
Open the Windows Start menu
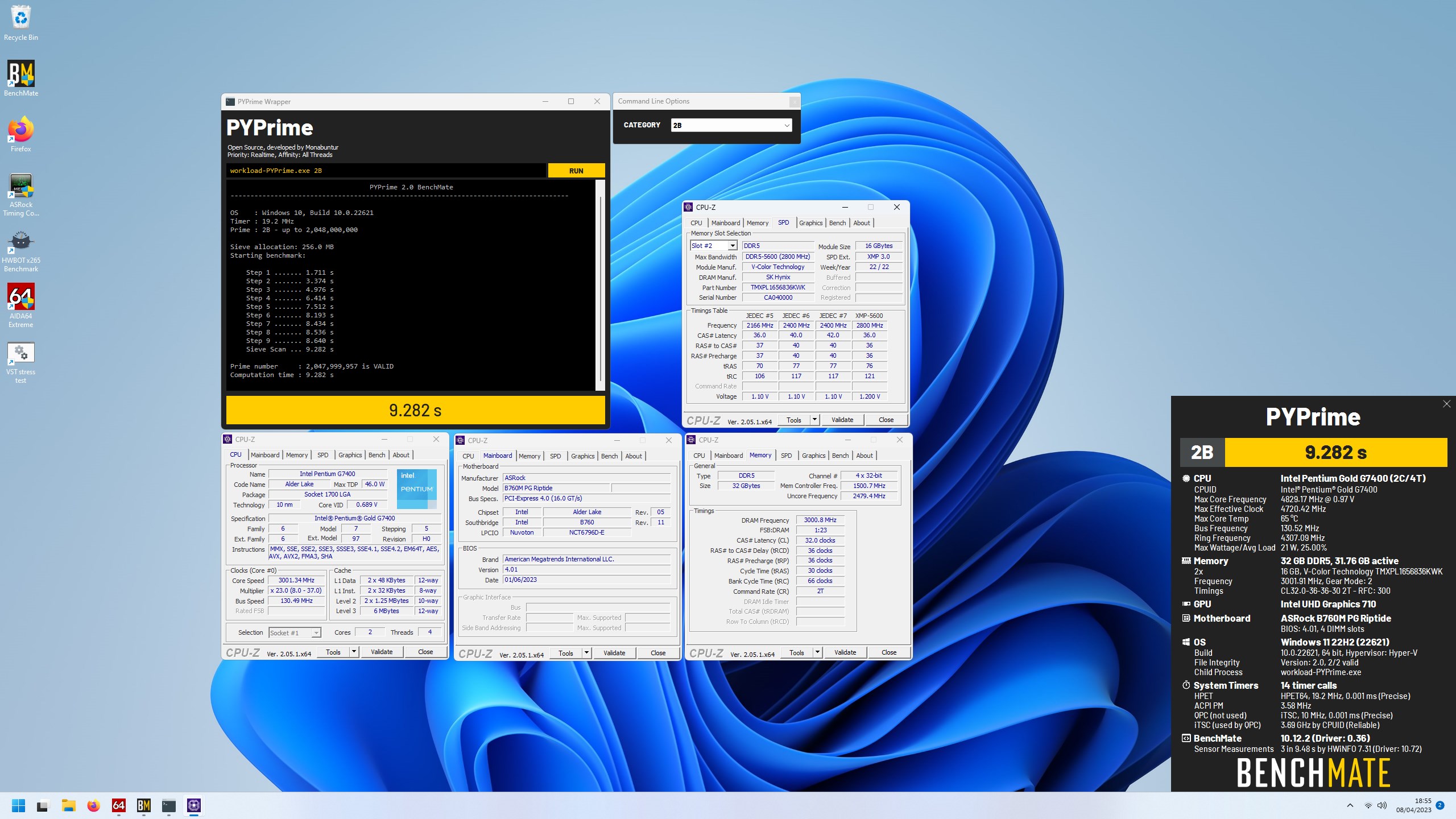pyautogui.click(x=18, y=805)
